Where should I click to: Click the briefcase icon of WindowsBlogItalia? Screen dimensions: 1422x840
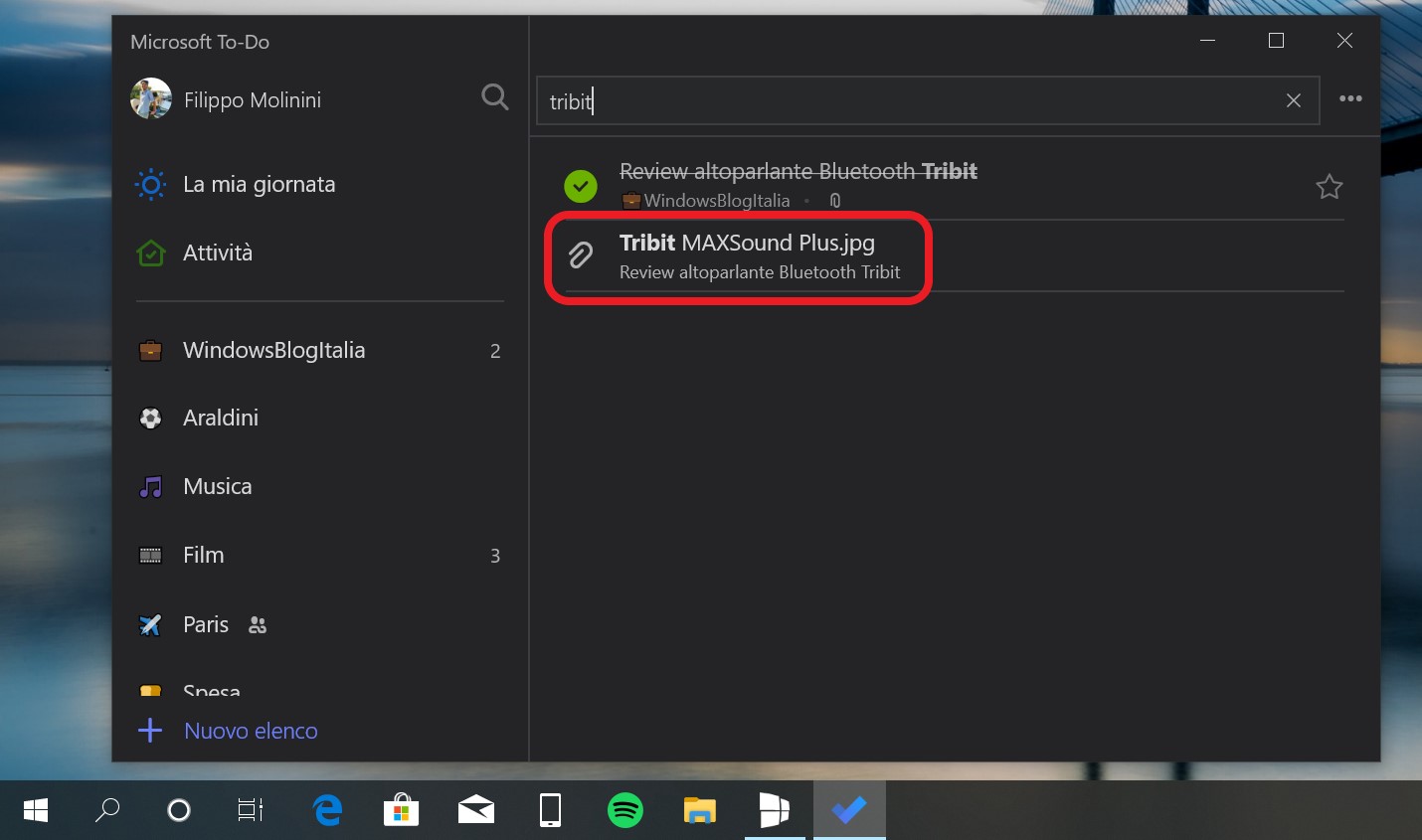point(150,351)
